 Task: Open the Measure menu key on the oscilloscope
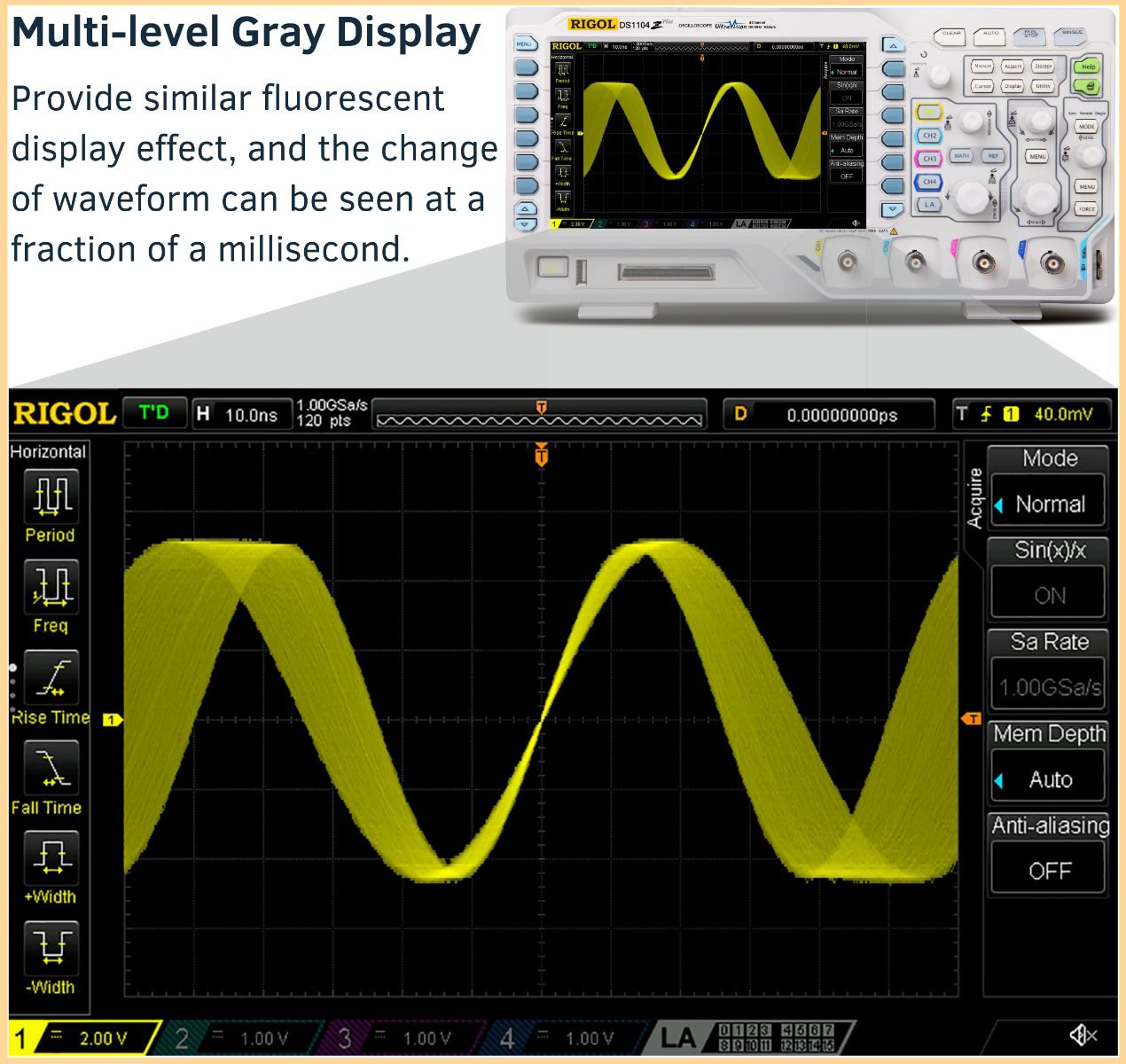982,66
